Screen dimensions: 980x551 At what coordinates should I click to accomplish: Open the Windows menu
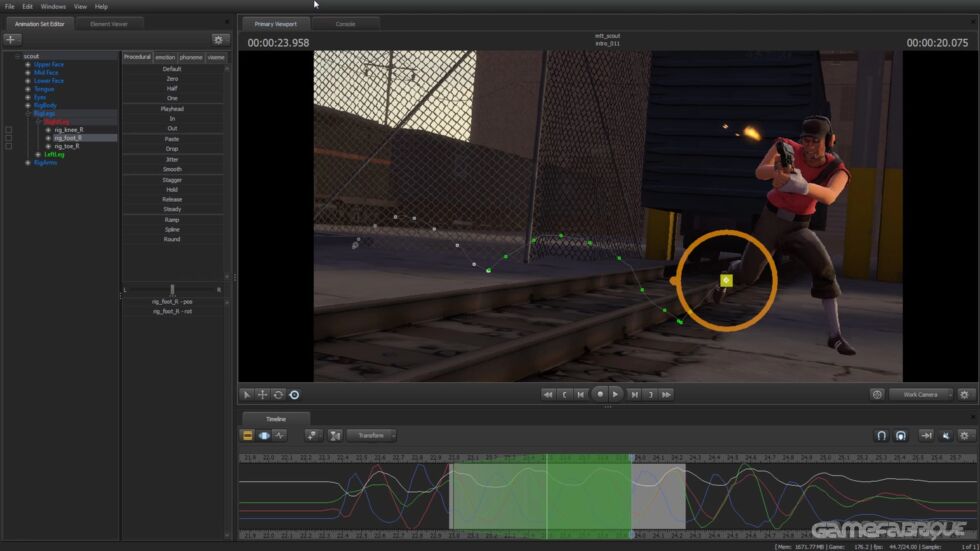53,6
